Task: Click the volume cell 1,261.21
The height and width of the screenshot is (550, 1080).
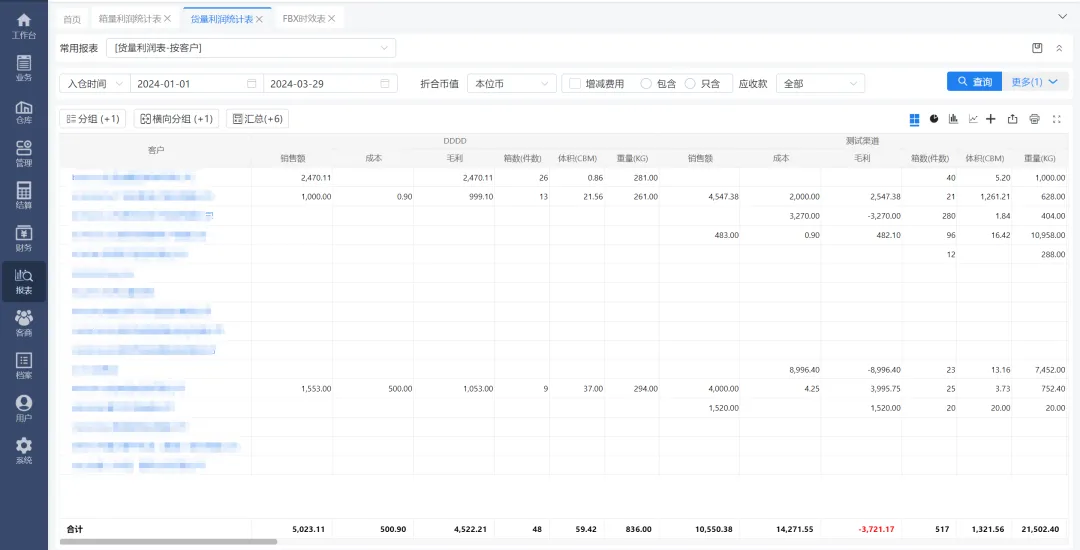Action: click(995, 196)
